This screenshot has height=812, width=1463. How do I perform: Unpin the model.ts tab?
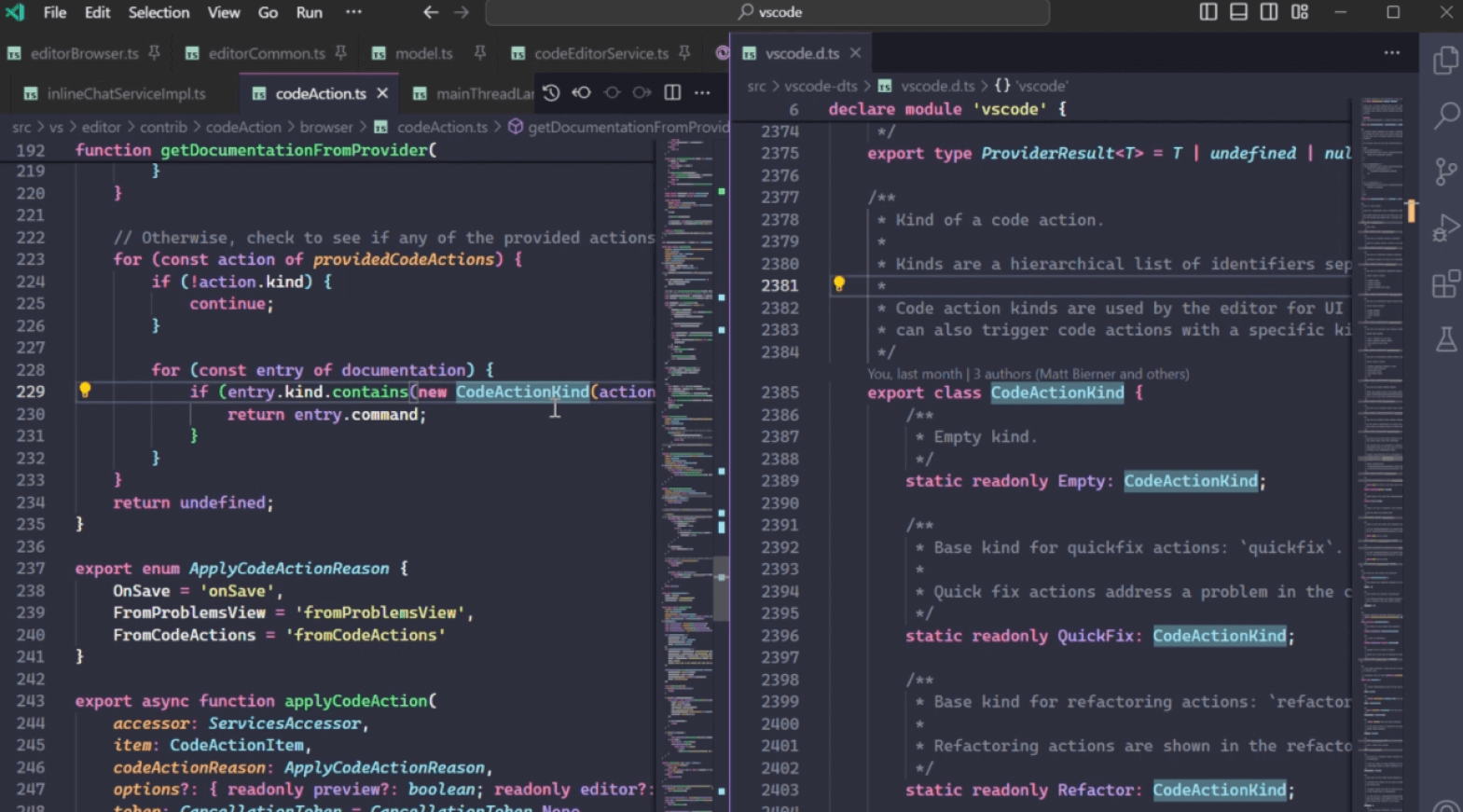479,53
